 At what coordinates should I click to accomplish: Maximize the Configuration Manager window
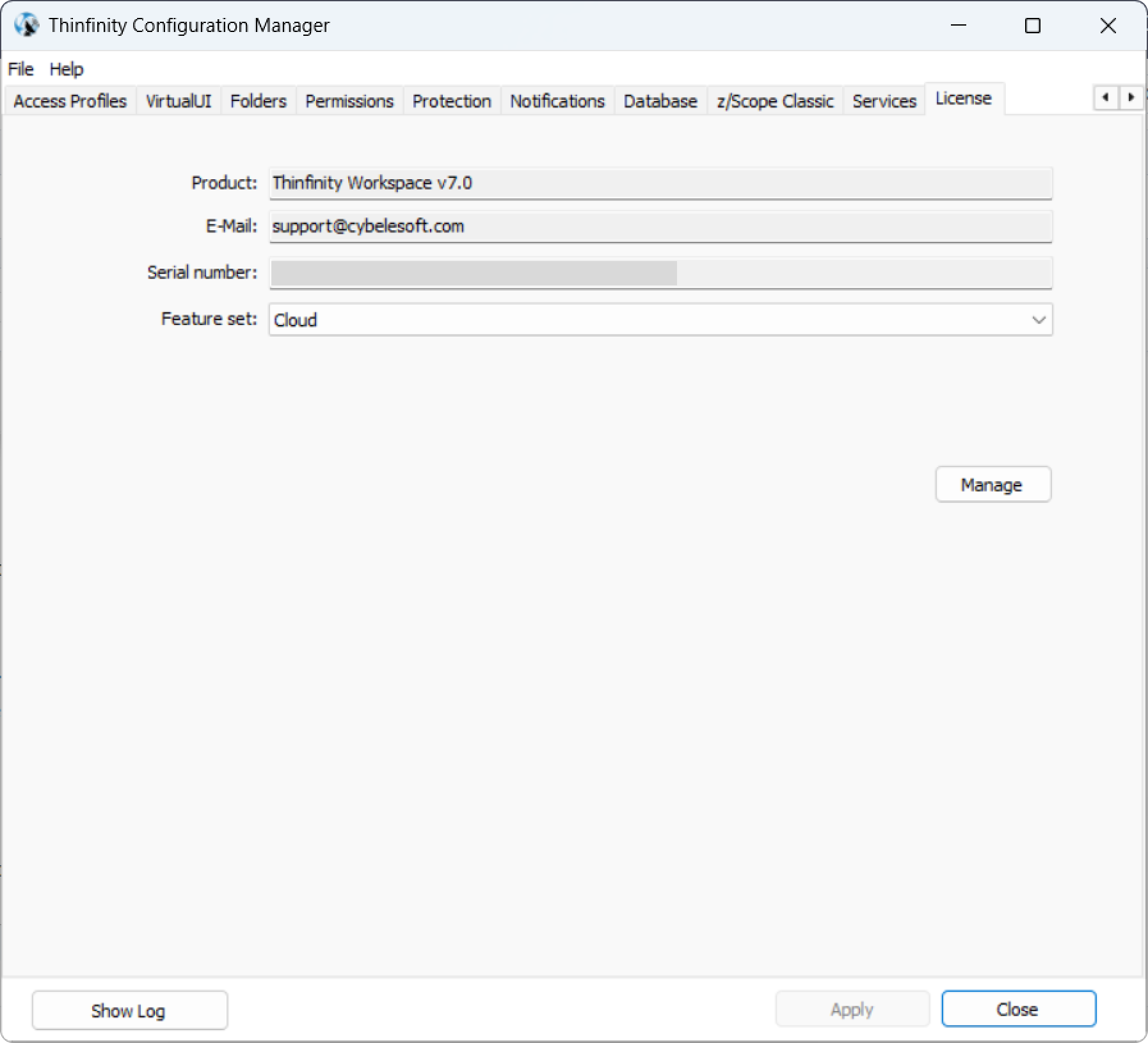[x=1033, y=26]
